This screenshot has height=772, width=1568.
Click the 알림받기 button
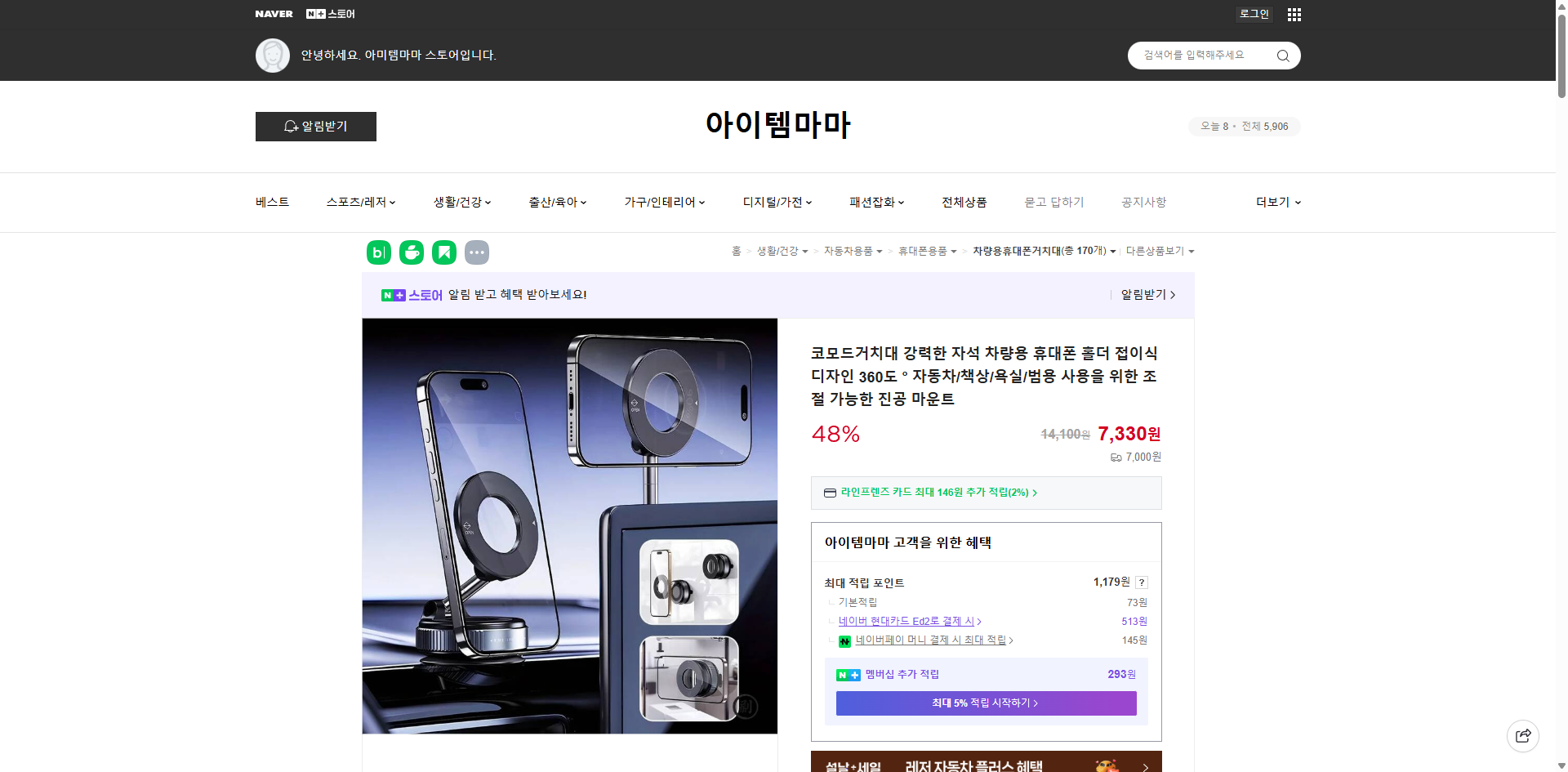[315, 127]
